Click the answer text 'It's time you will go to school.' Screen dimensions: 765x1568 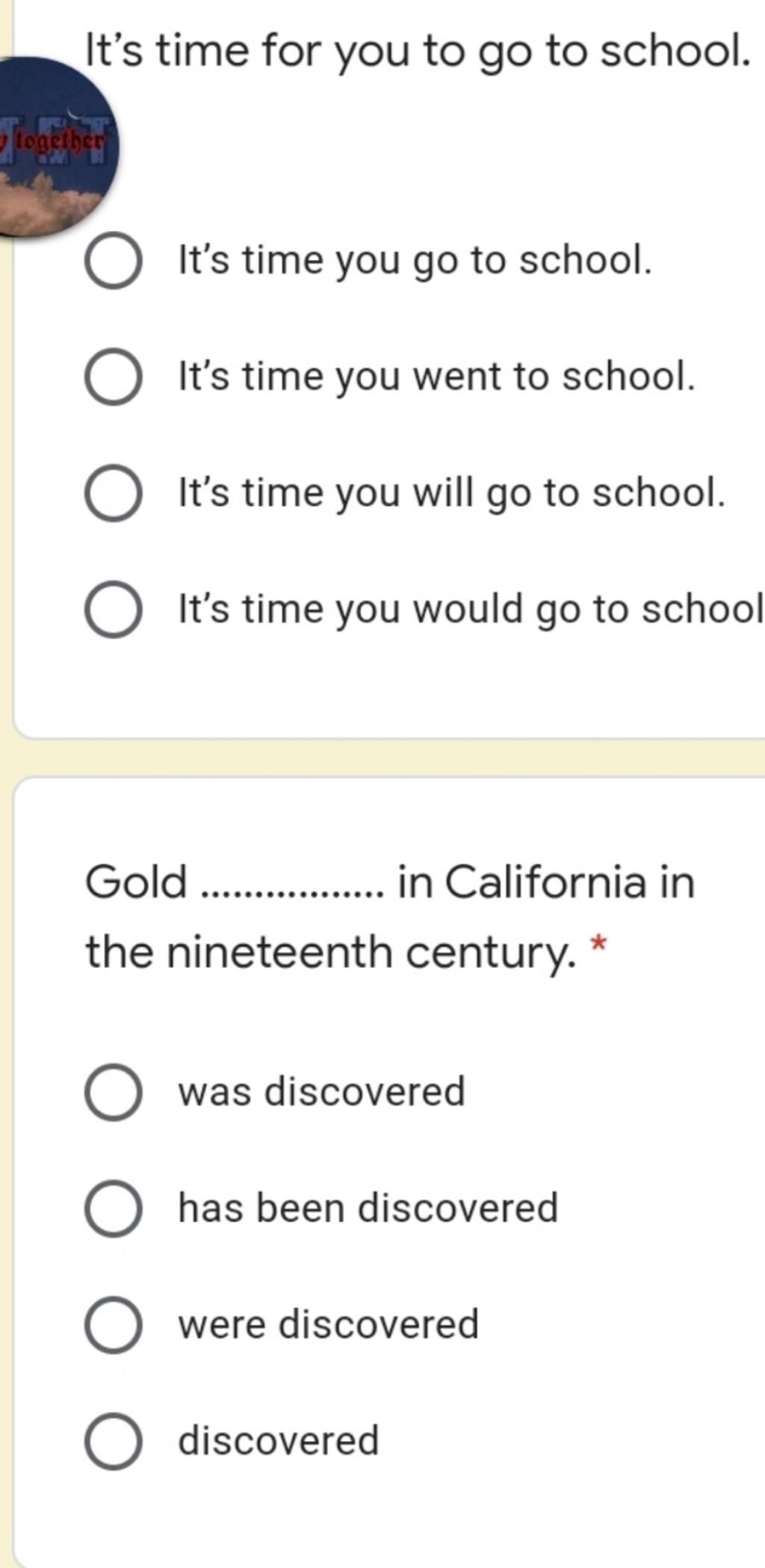click(x=451, y=493)
